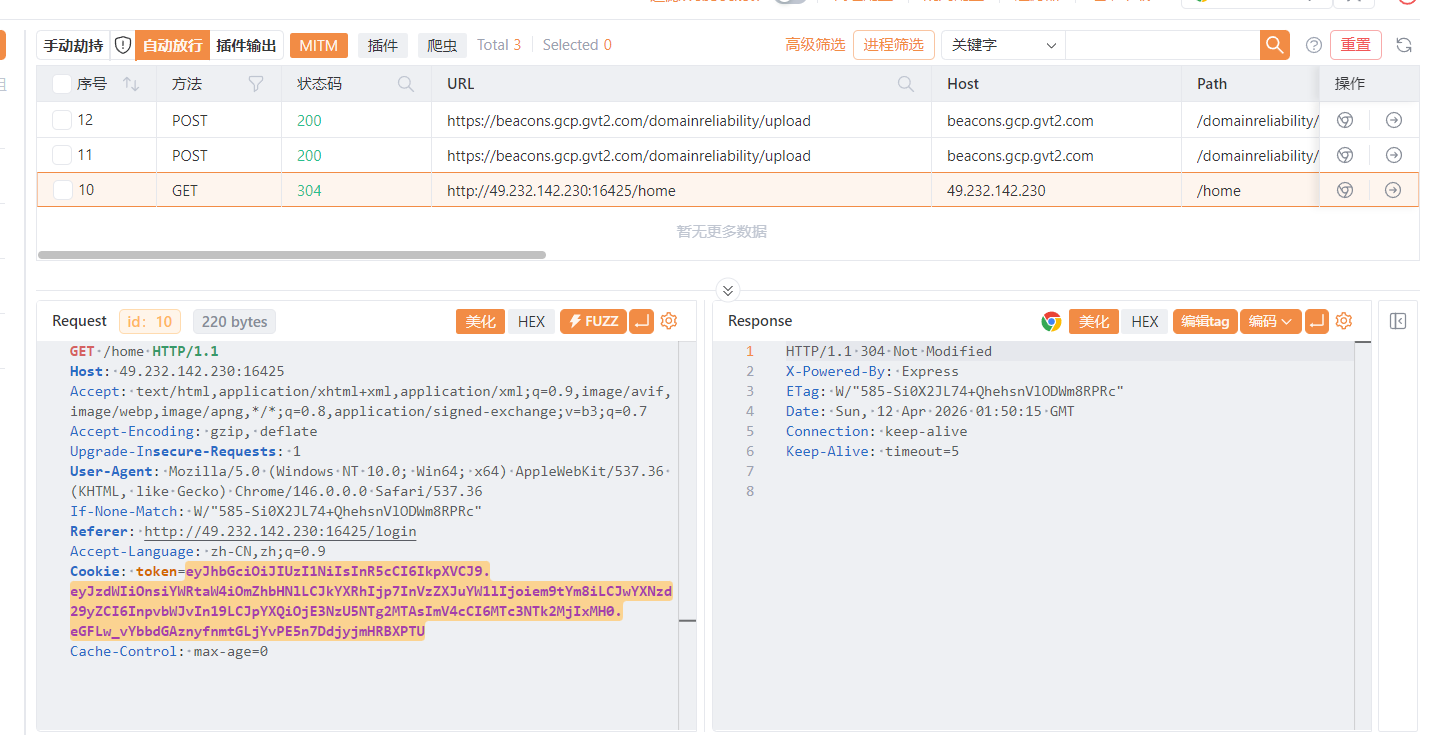Click the Request editor vertical scrollbar marker

click(687, 621)
